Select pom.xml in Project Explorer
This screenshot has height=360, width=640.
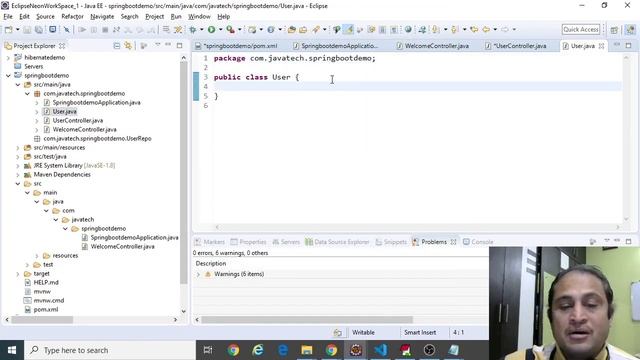pyautogui.click(x=46, y=309)
